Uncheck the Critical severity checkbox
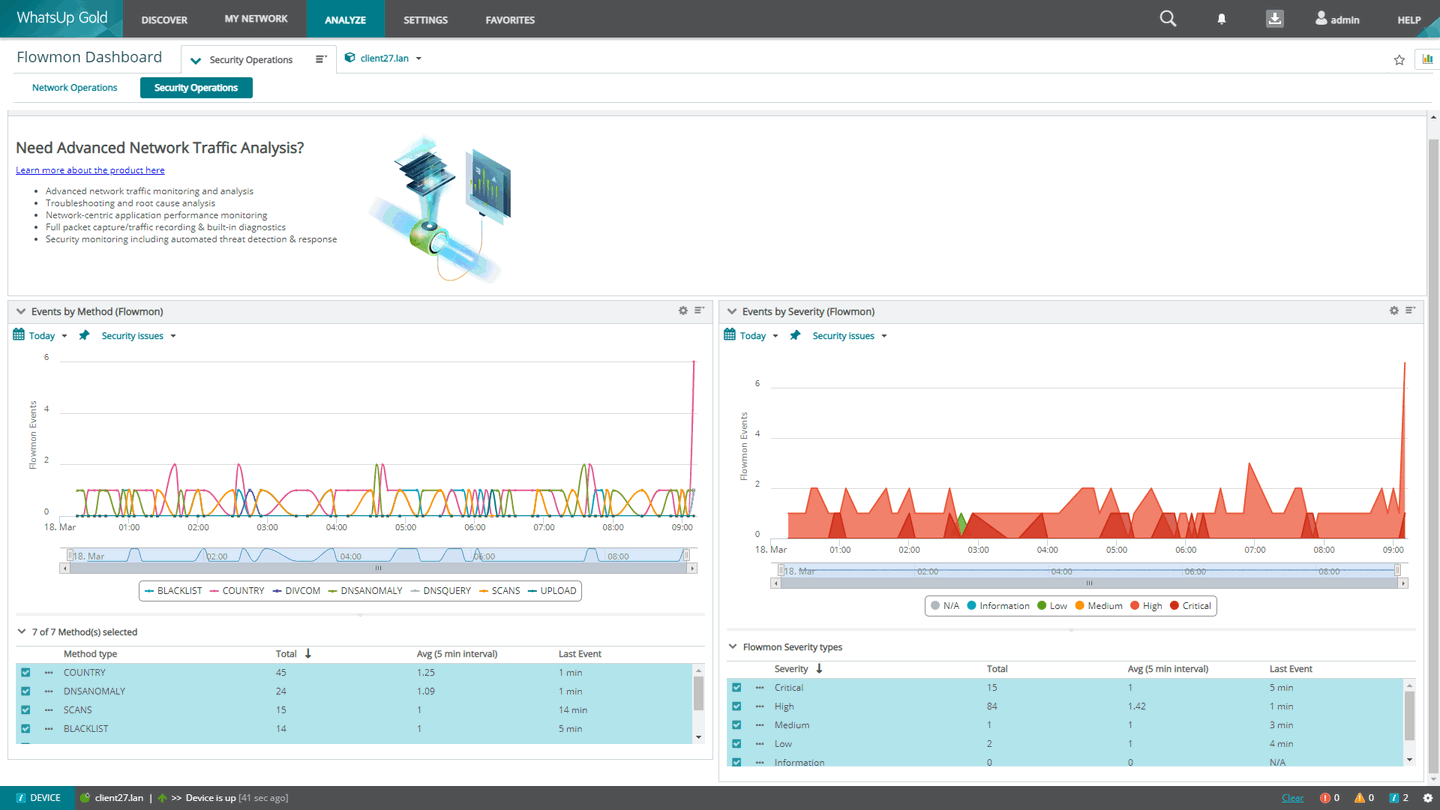 [x=737, y=688]
